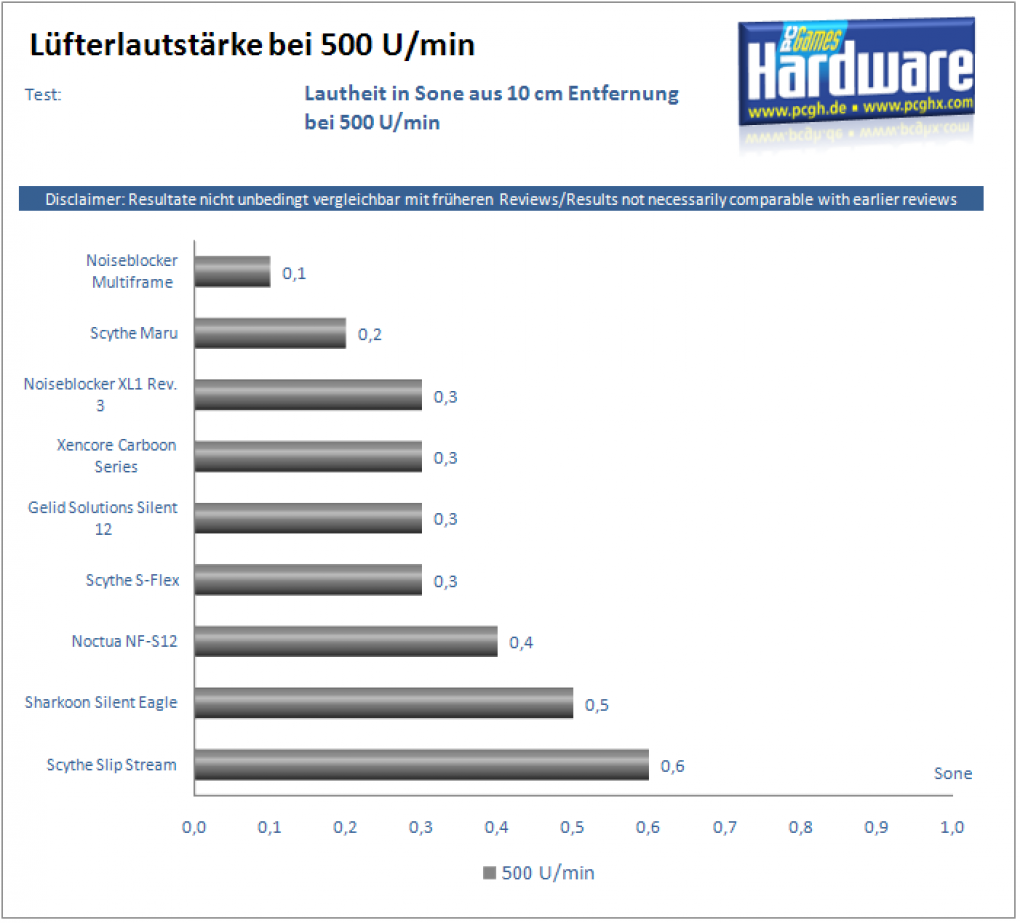Click the 0,1 value beside Noiseblocker Multiframe

[295, 274]
